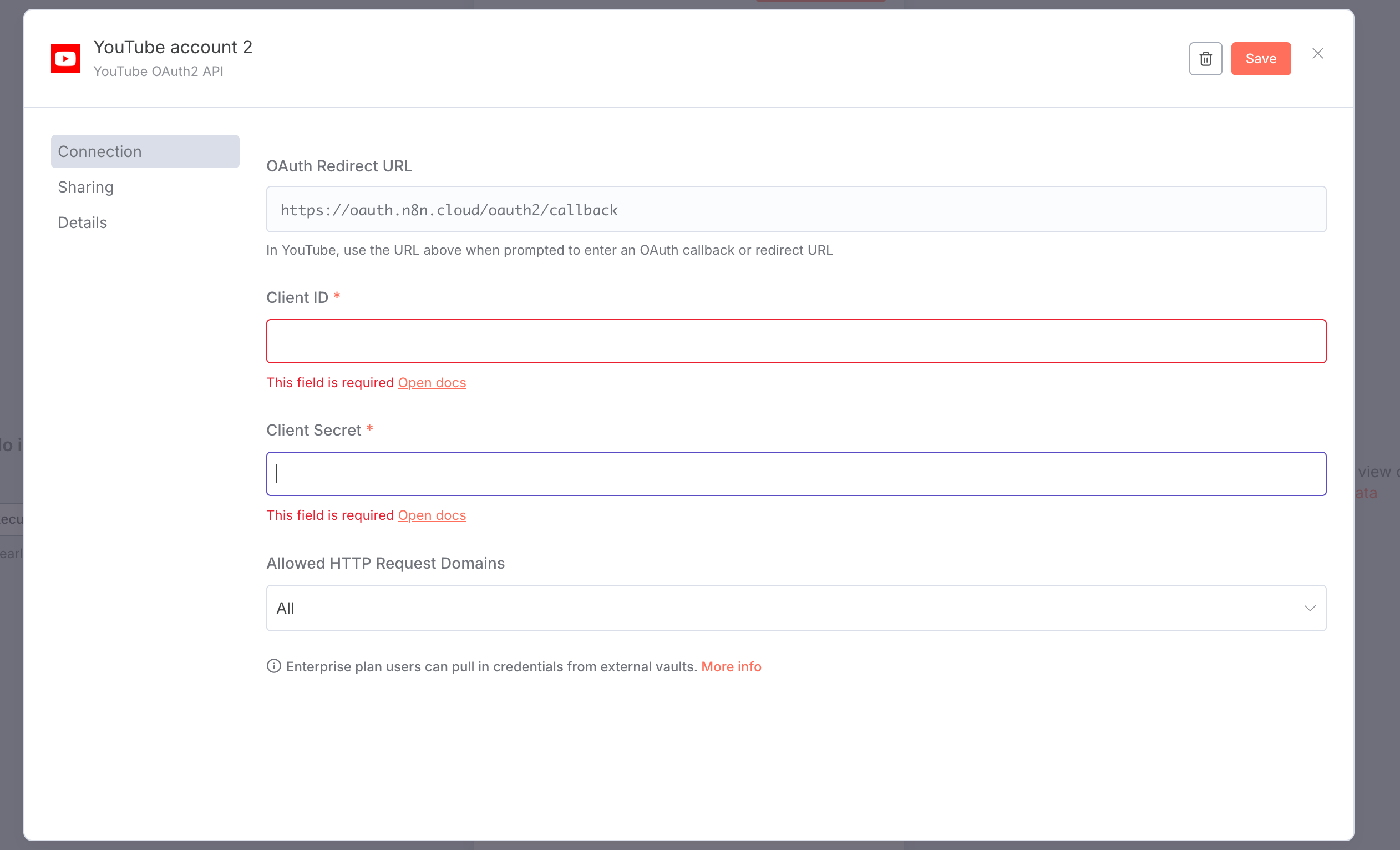Switch to the Sharing tab
Screen dimensions: 1400x850
86,187
